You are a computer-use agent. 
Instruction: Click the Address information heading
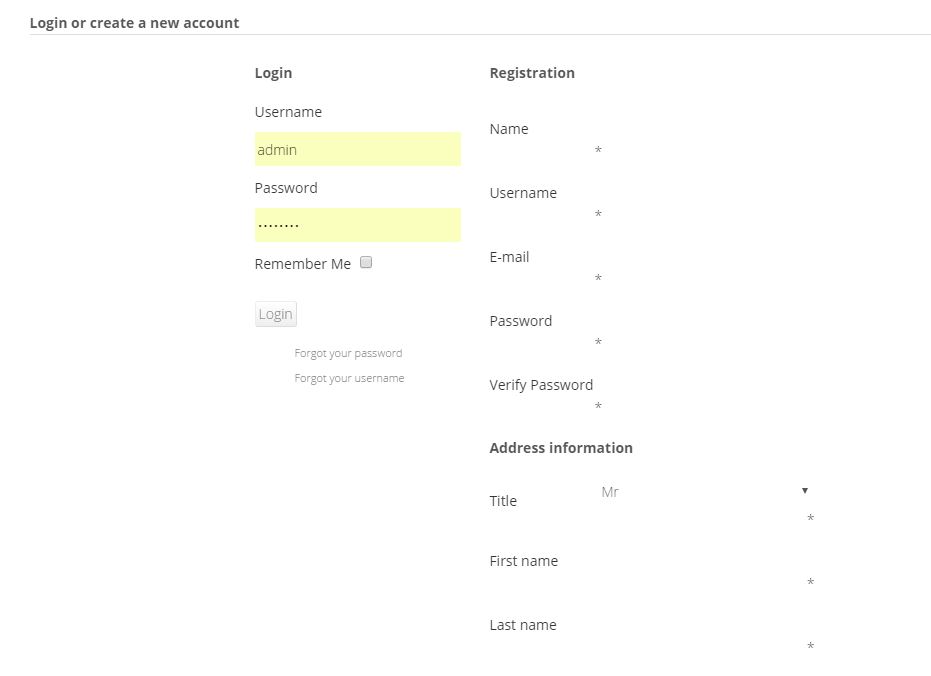(x=561, y=448)
